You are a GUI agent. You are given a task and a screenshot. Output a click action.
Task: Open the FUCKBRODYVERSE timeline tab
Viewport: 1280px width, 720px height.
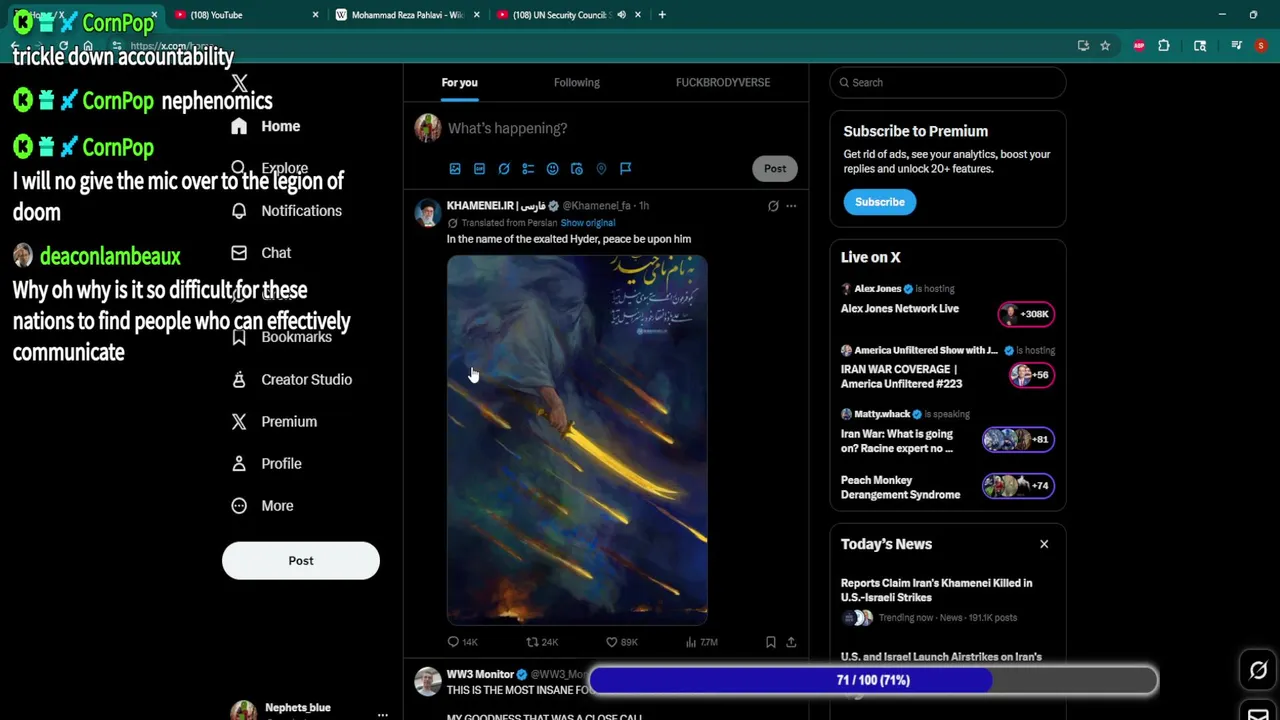pyautogui.click(x=723, y=82)
